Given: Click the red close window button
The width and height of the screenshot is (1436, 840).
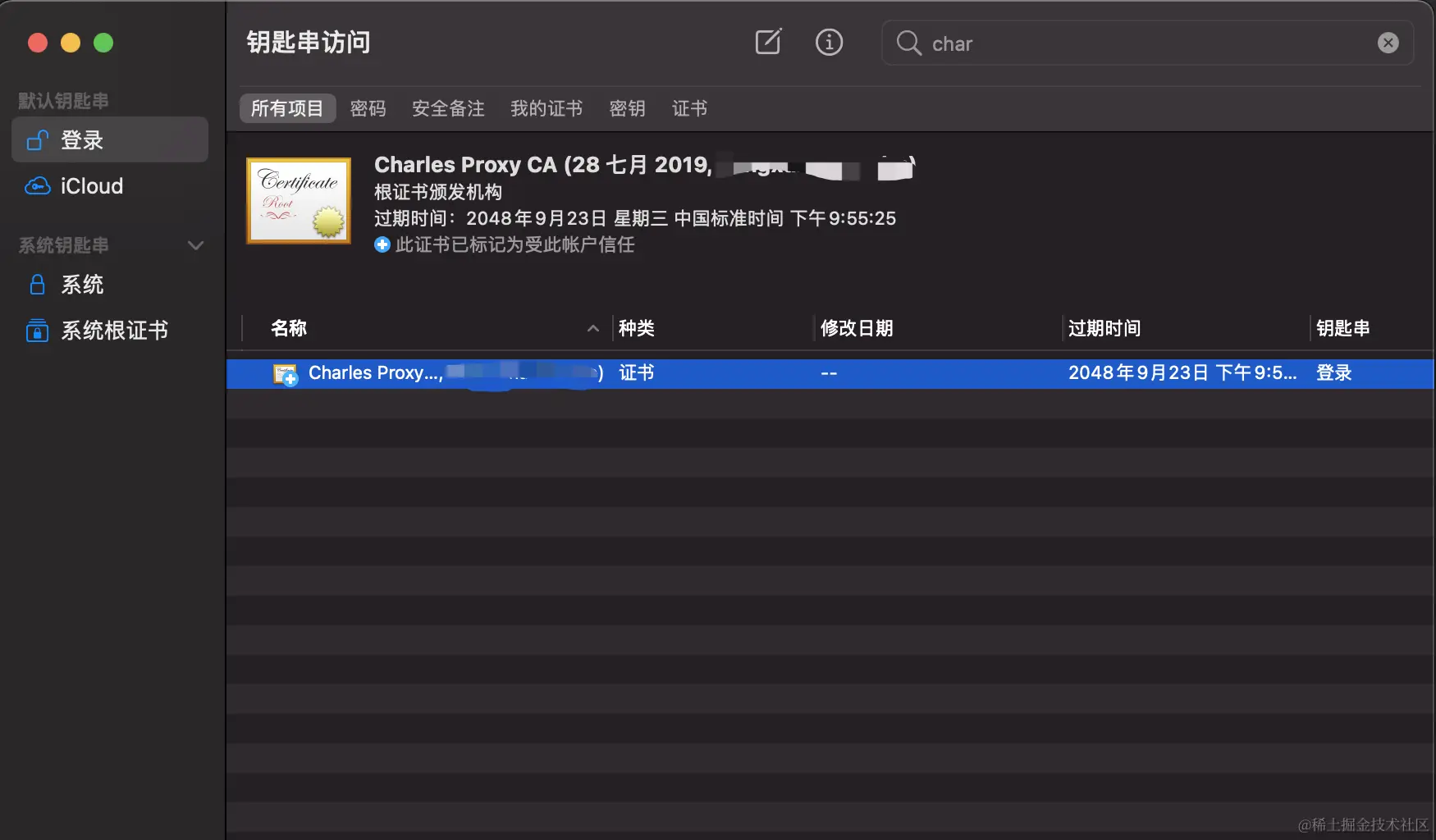Looking at the screenshot, I should [x=38, y=43].
